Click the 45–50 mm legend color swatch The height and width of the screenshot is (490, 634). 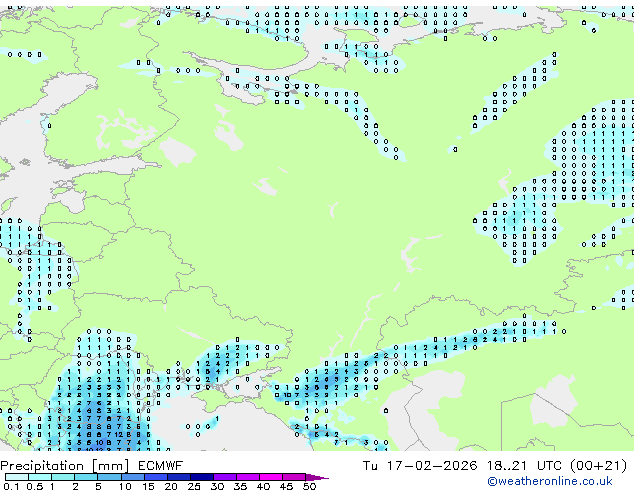coord(294,477)
